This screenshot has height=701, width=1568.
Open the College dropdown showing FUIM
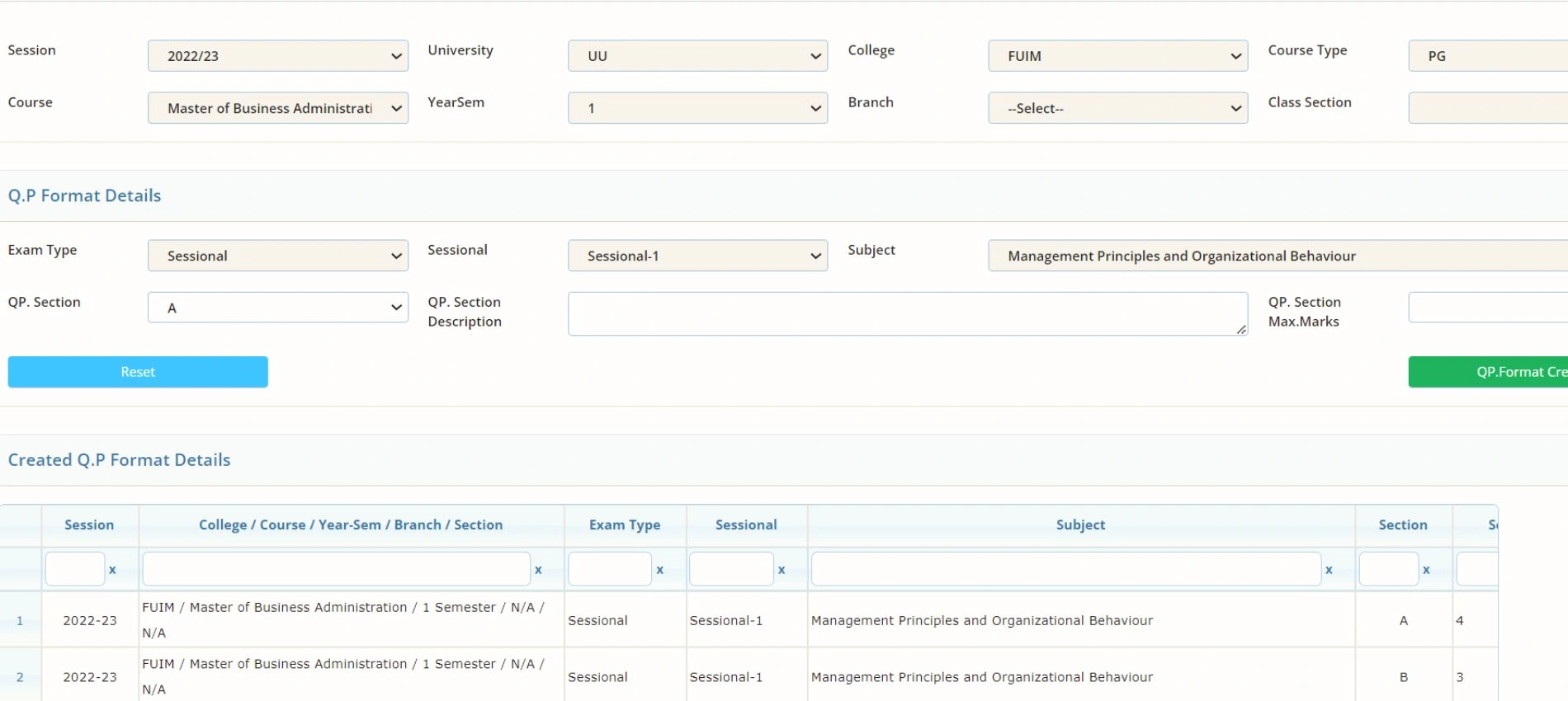pos(1117,56)
